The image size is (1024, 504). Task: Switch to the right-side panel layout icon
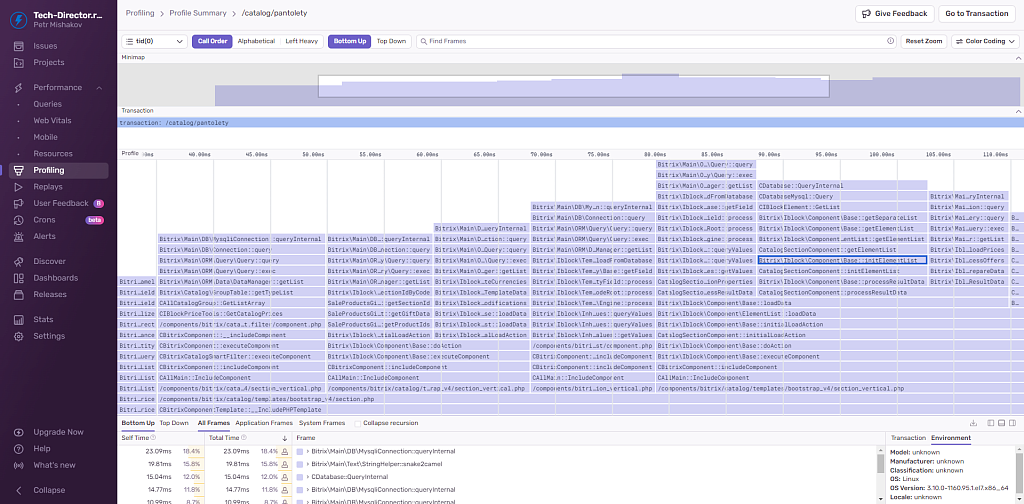pyautogui.click(x=1013, y=424)
